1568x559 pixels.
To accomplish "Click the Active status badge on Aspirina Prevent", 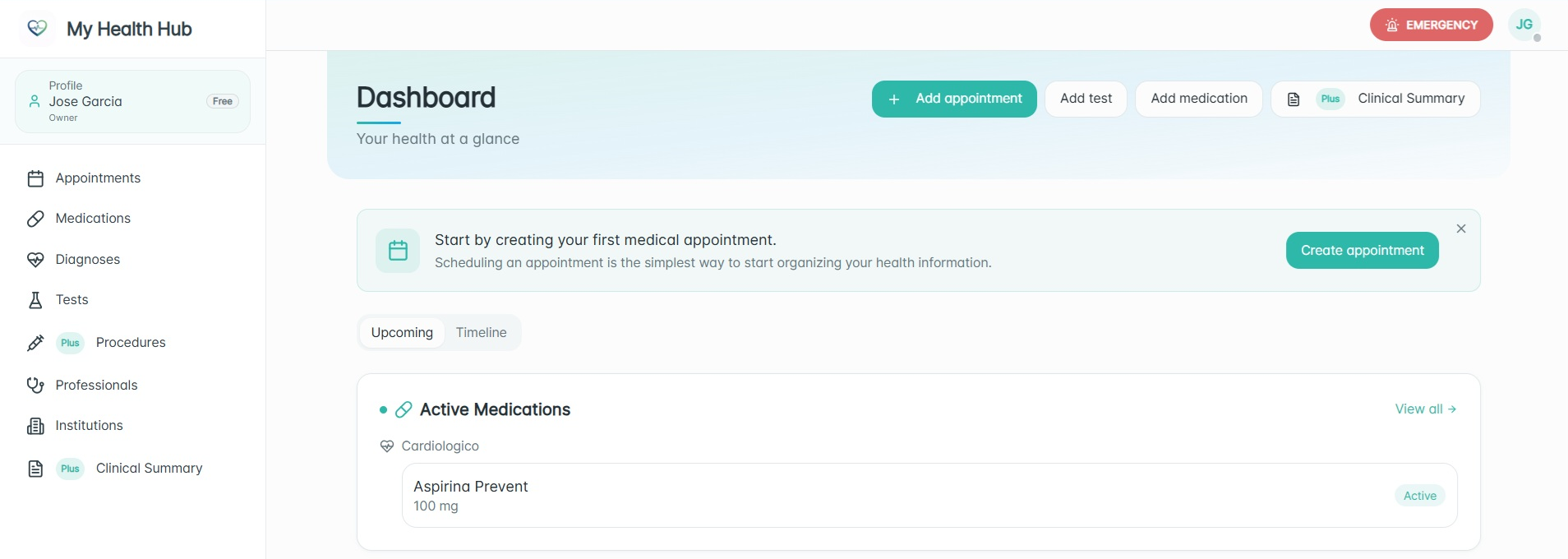I will click(x=1420, y=496).
